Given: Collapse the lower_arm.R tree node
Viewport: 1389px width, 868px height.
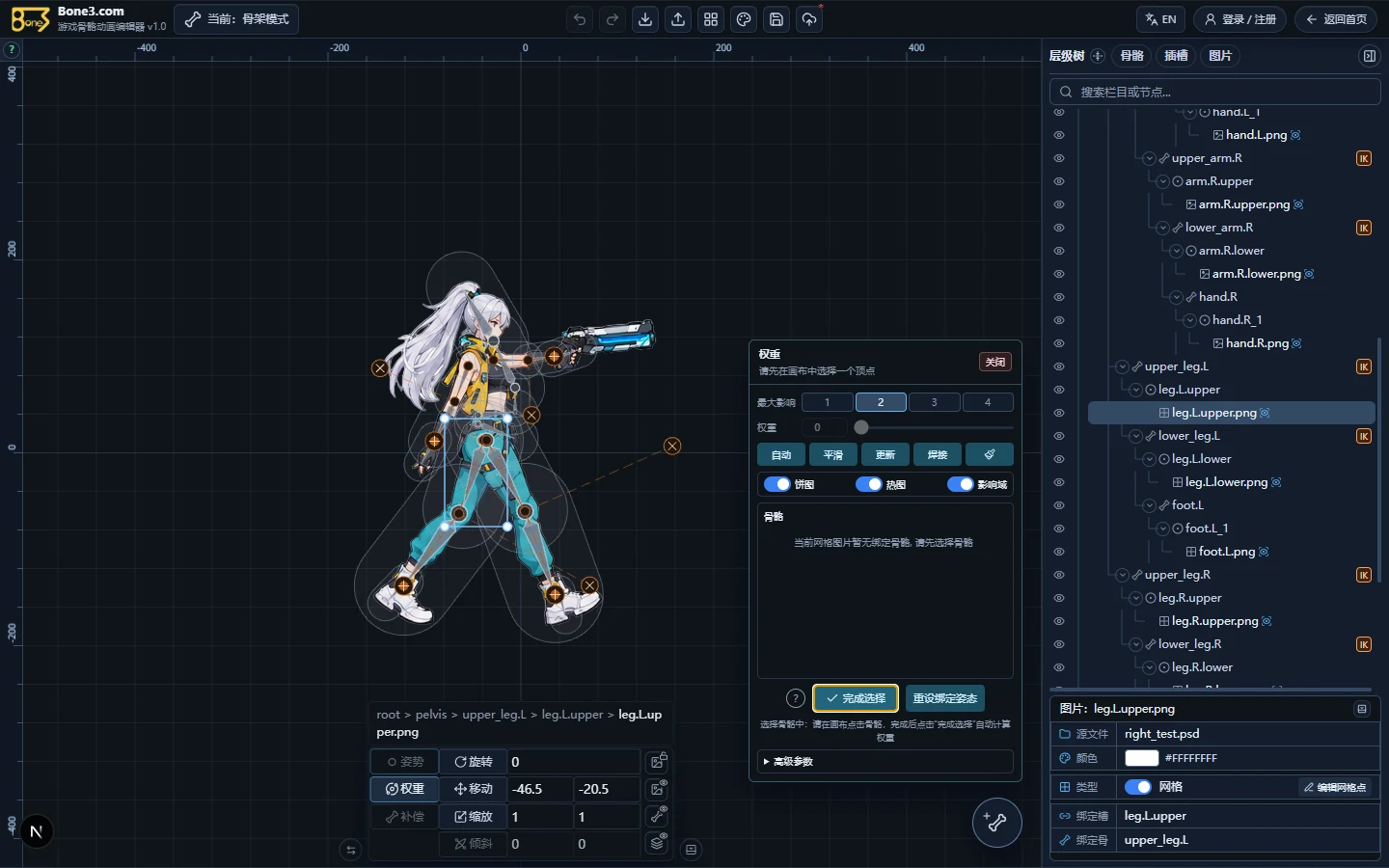Looking at the screenshot, I should pyautogui.click(x=1162, y=228).
